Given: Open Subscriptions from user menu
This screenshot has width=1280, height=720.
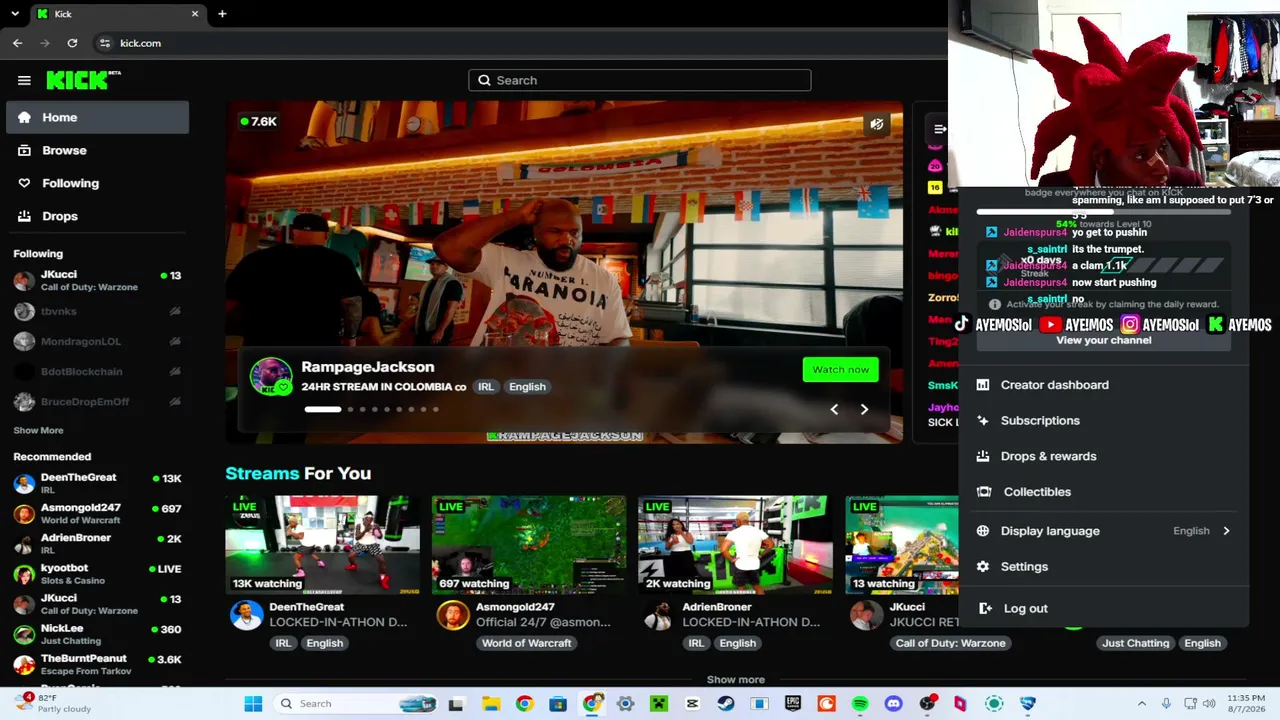Looking at the screenshot, I should click(x=1104, y=421).
